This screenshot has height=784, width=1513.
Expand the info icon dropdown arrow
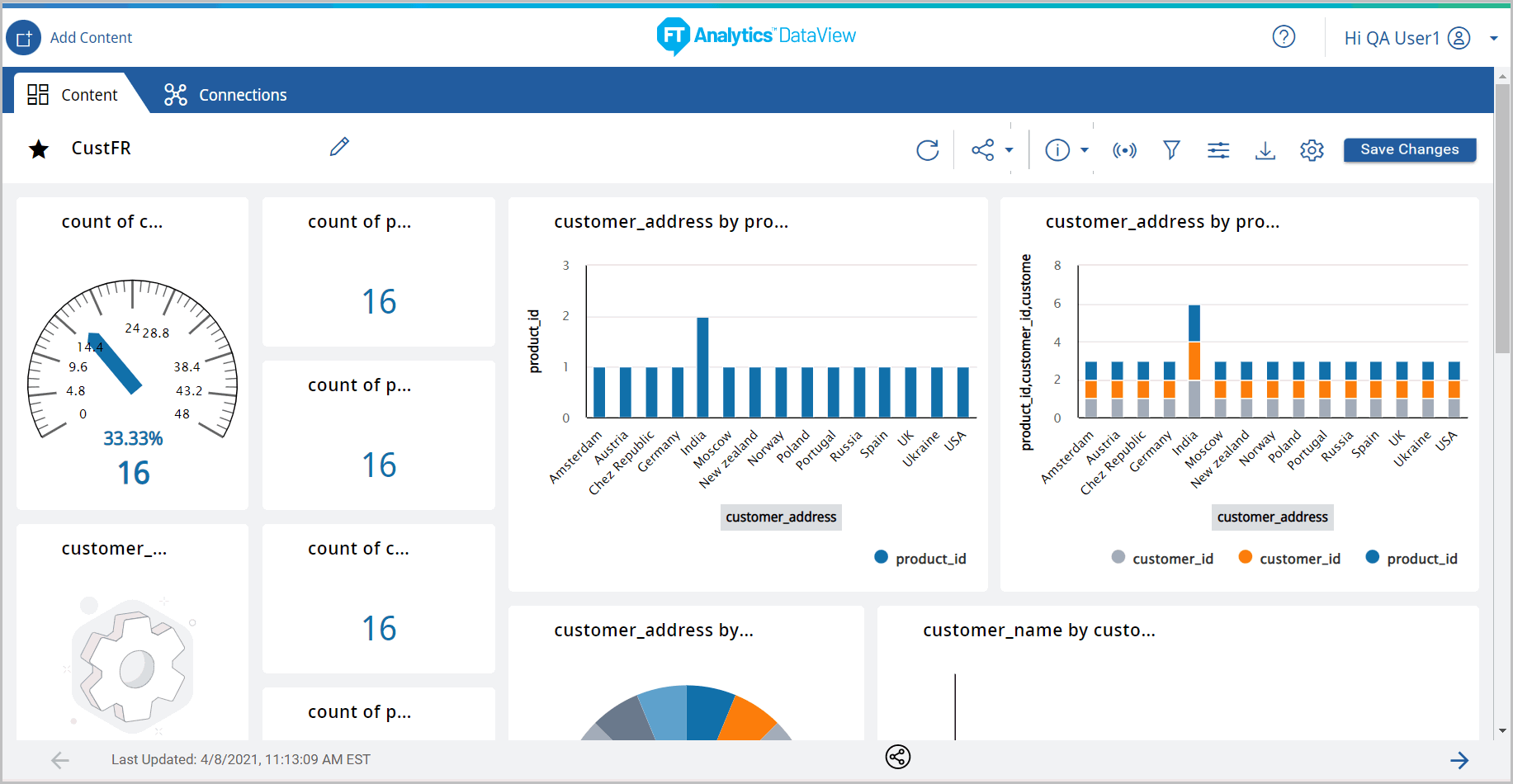[1085, 150]
